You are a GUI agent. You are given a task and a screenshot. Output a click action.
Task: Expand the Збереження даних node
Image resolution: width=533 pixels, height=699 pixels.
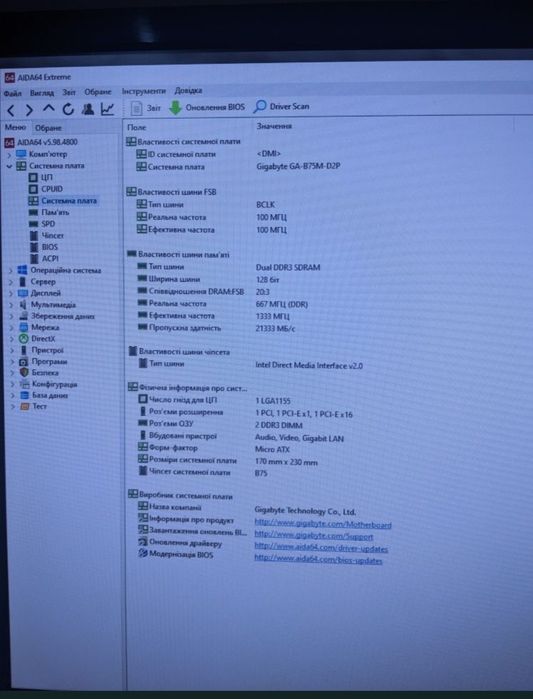point(12,317)
